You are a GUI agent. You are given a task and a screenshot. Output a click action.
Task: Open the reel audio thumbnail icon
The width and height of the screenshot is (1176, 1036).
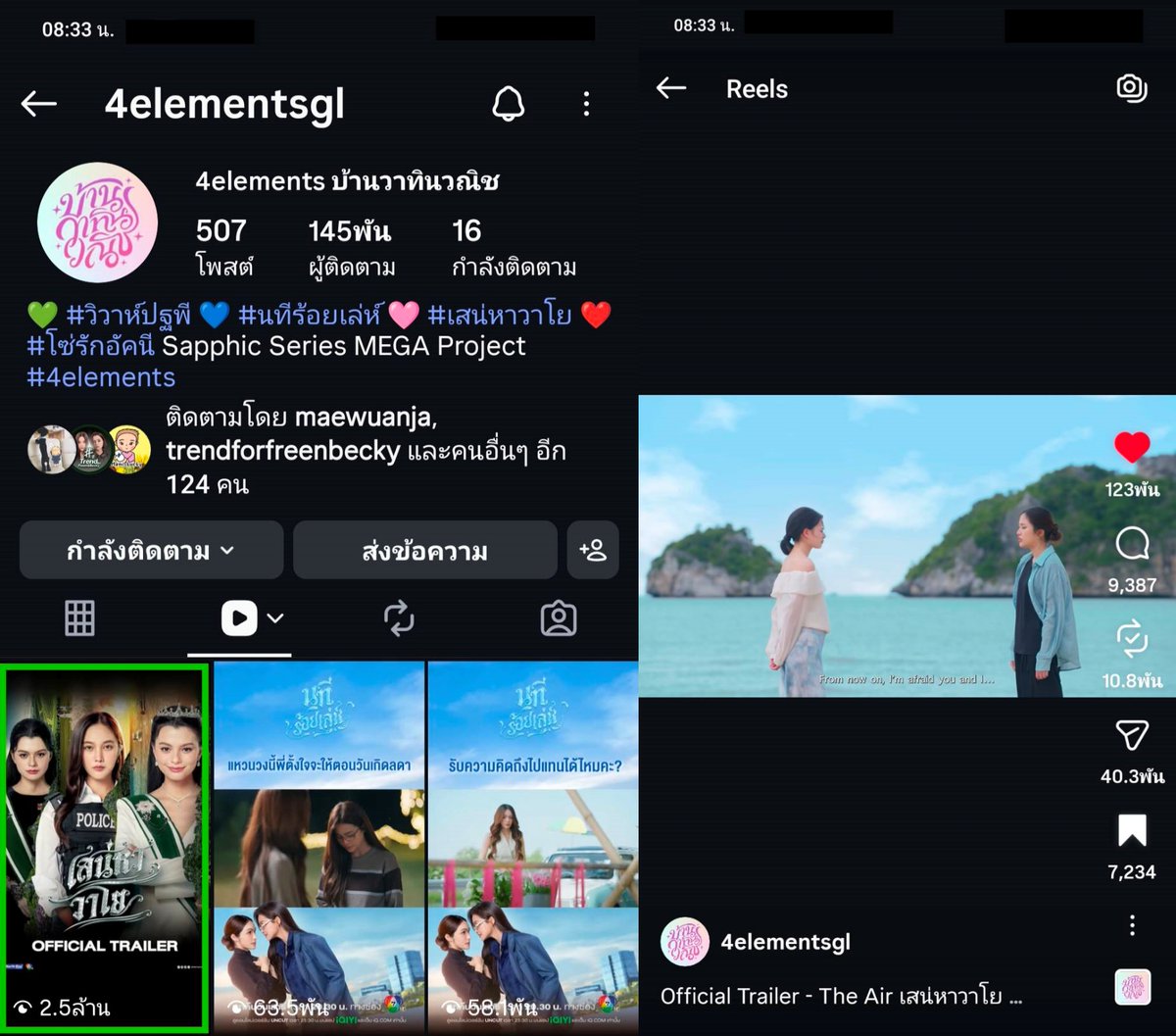(x=1133, y=987)
